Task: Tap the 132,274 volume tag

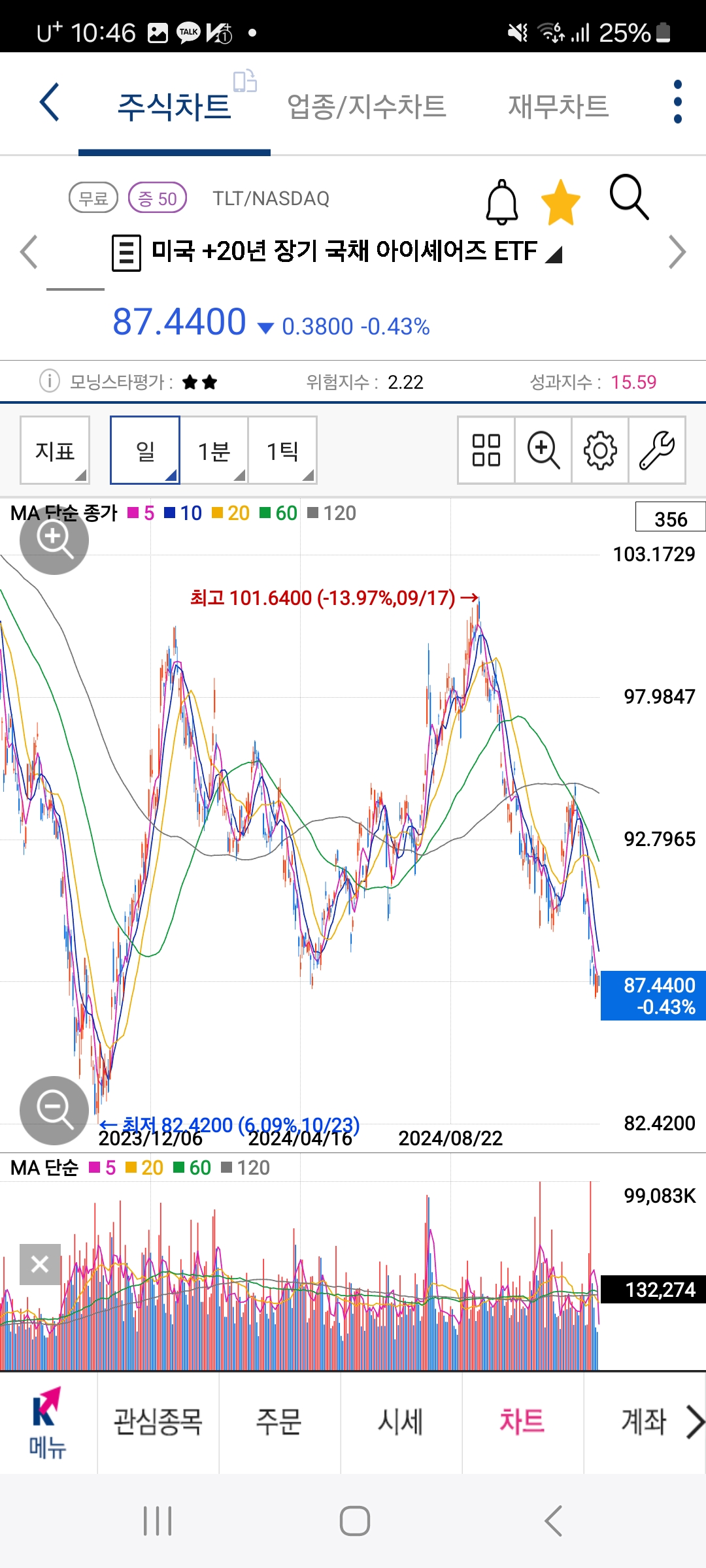Action: [x=653, y=1290]
